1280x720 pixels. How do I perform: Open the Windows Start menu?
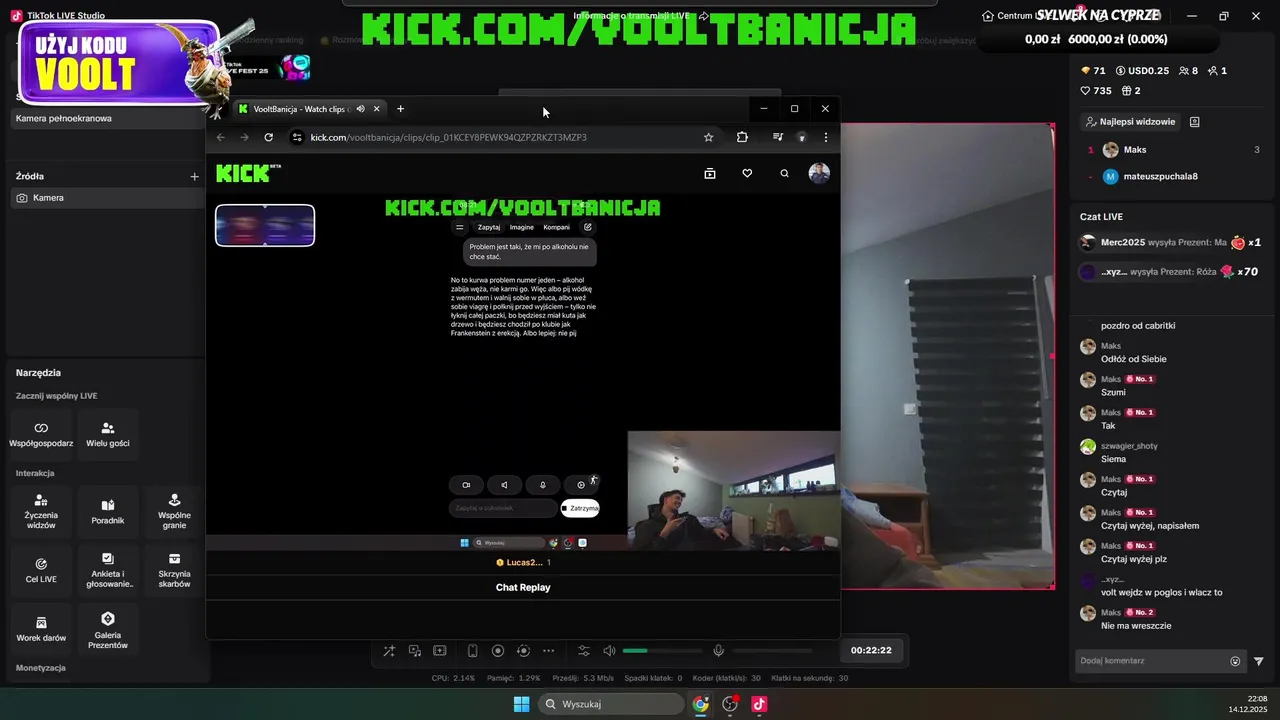(x=521, y=704)
